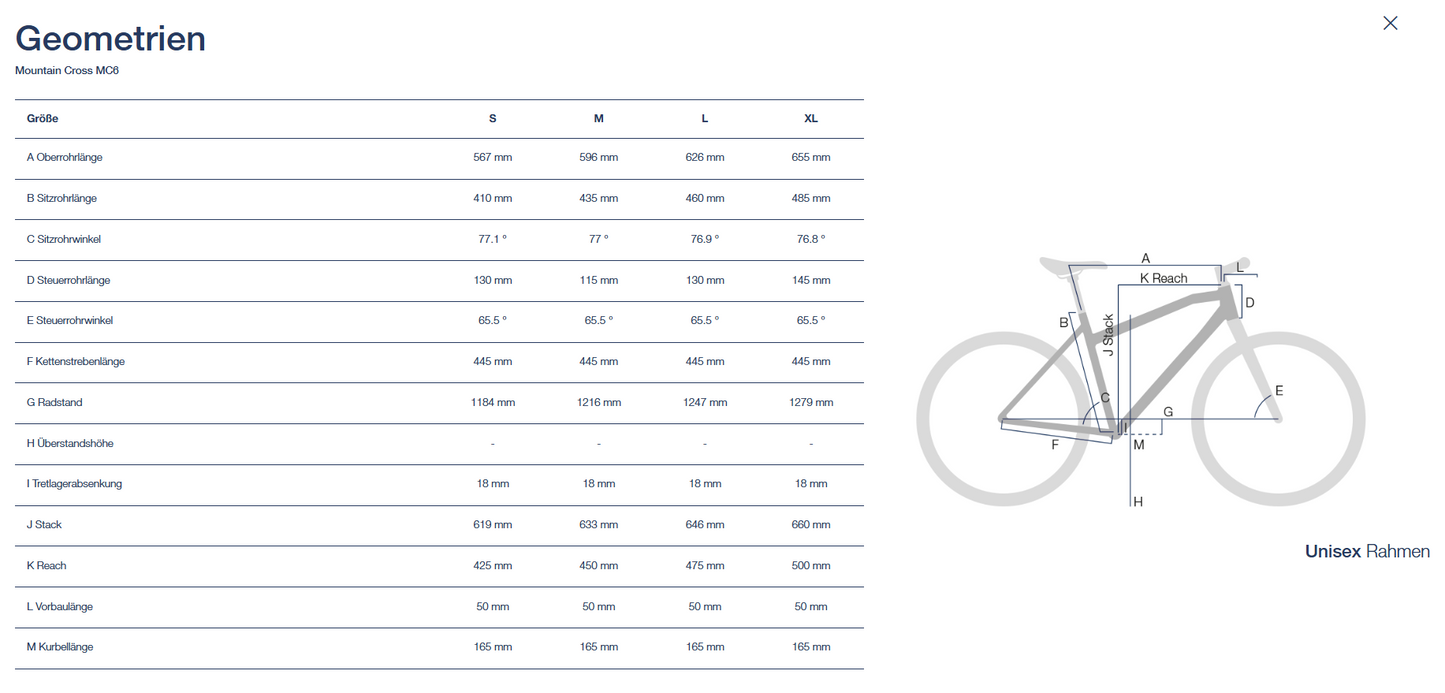This screenshot has height=693, width=1445.
Task: Click the 'M Kurbellänge' row label
Action: click(60, 647)
